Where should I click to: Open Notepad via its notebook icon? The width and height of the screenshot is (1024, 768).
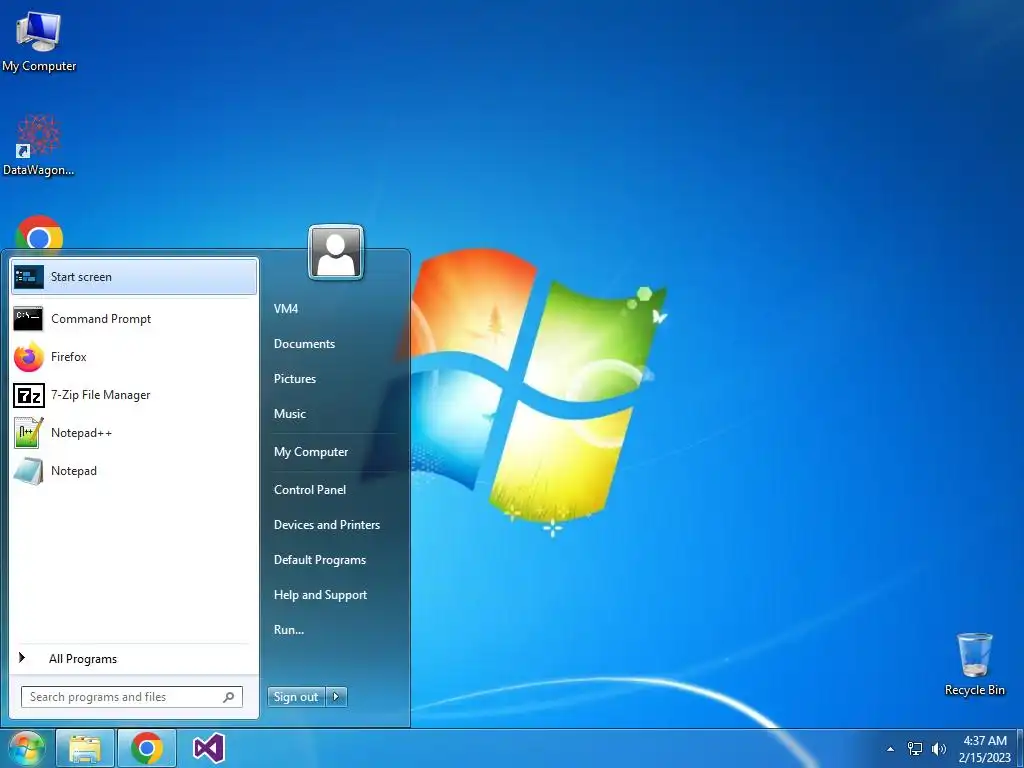click(x=29, y=471)
